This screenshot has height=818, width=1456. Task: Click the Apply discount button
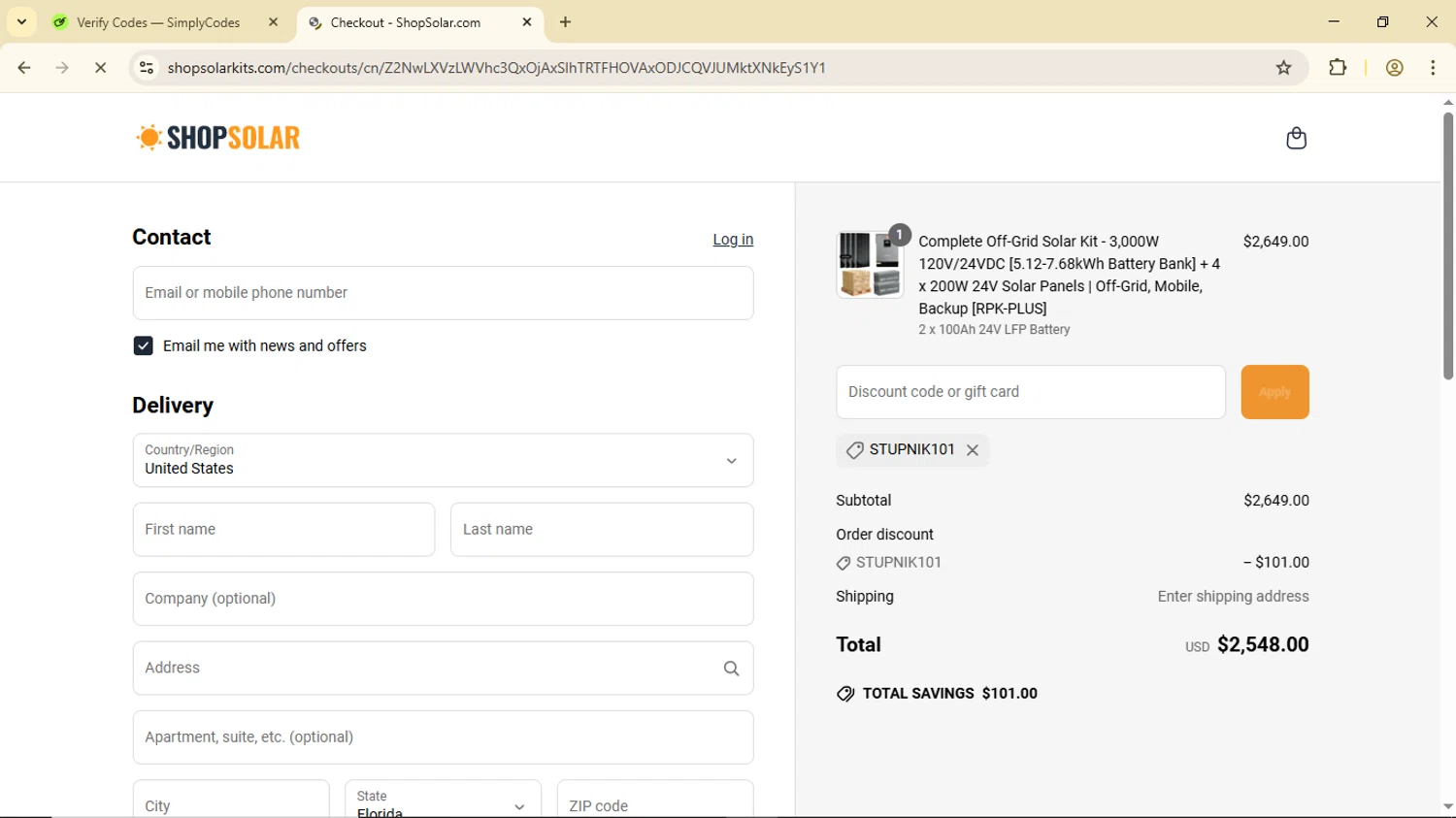(1274, 392)
